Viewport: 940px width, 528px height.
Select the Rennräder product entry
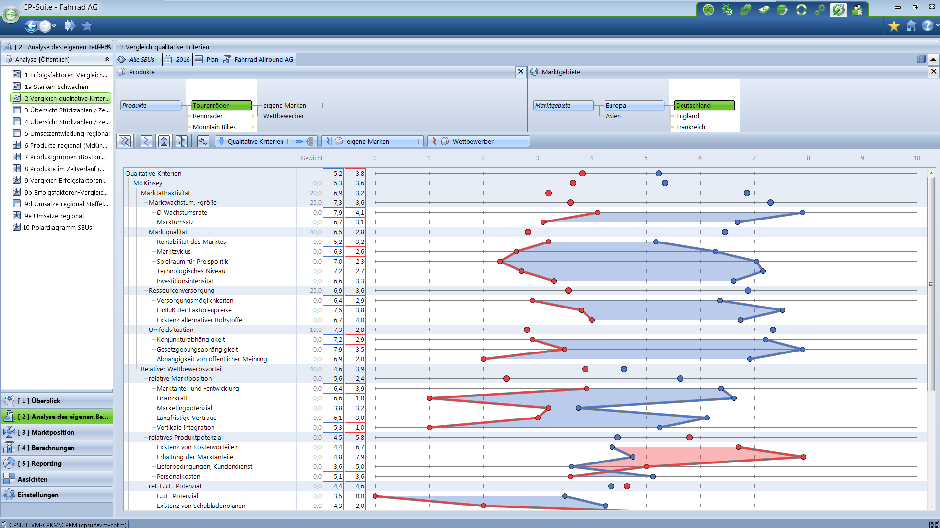[208, 116]
